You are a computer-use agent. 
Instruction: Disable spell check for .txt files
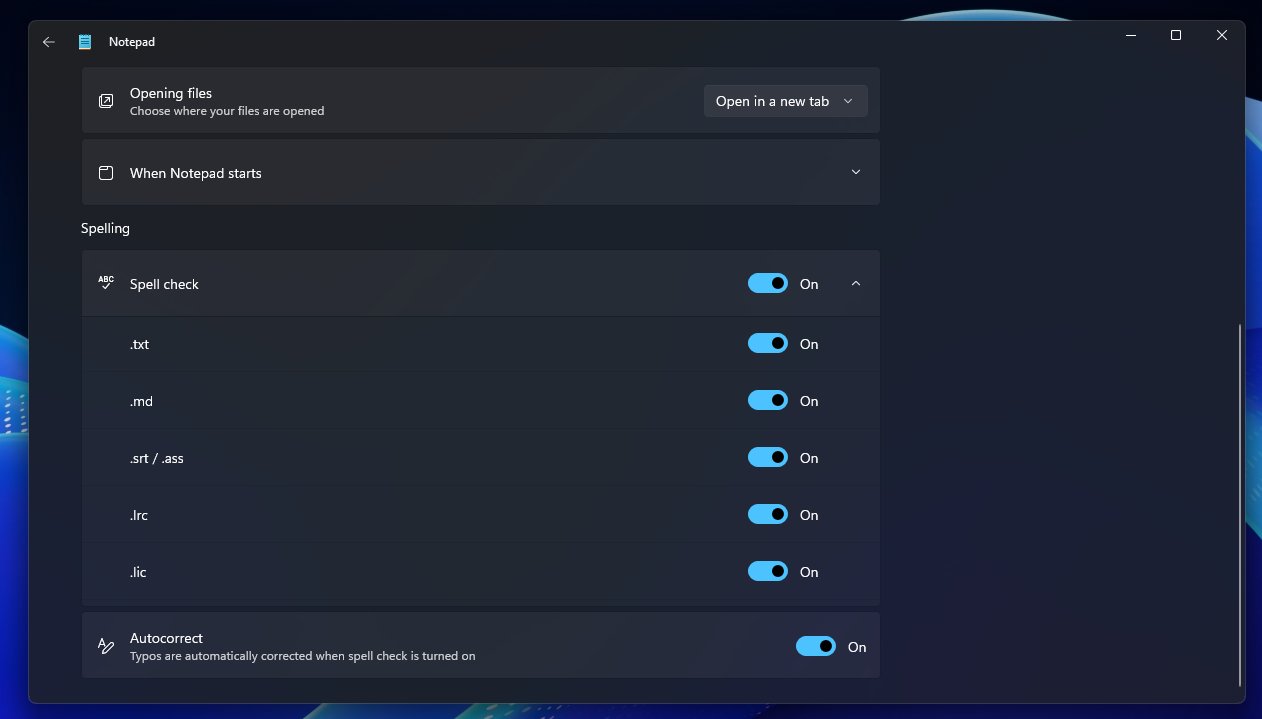tap(768, 344)
